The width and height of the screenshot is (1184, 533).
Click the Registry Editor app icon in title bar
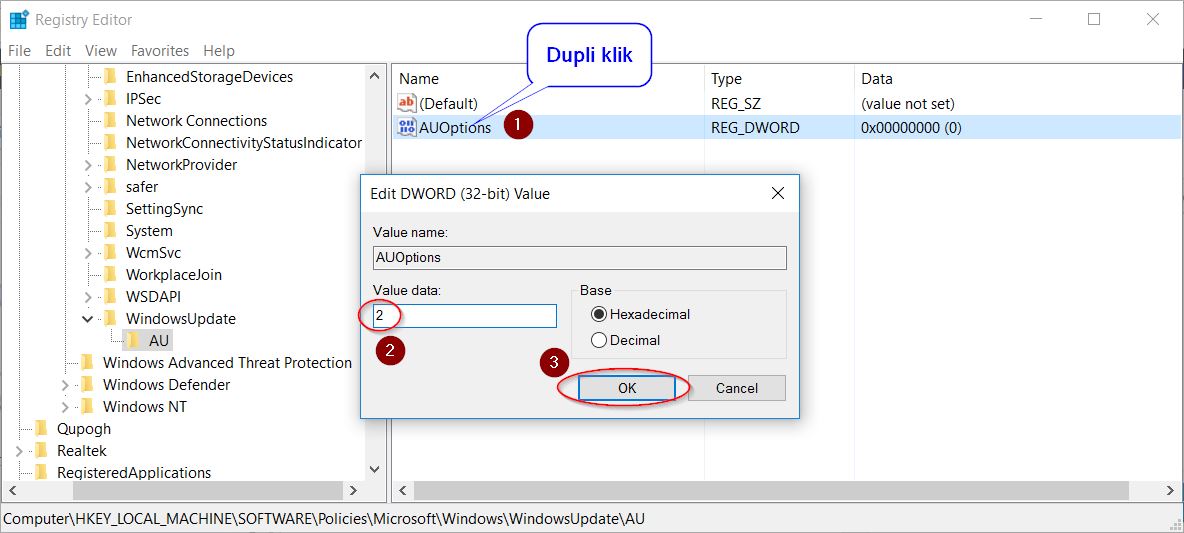coord(19,20)
